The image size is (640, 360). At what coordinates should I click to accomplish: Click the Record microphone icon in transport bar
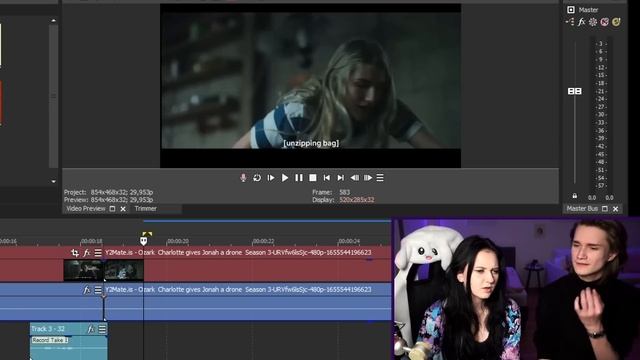(243, 178)
